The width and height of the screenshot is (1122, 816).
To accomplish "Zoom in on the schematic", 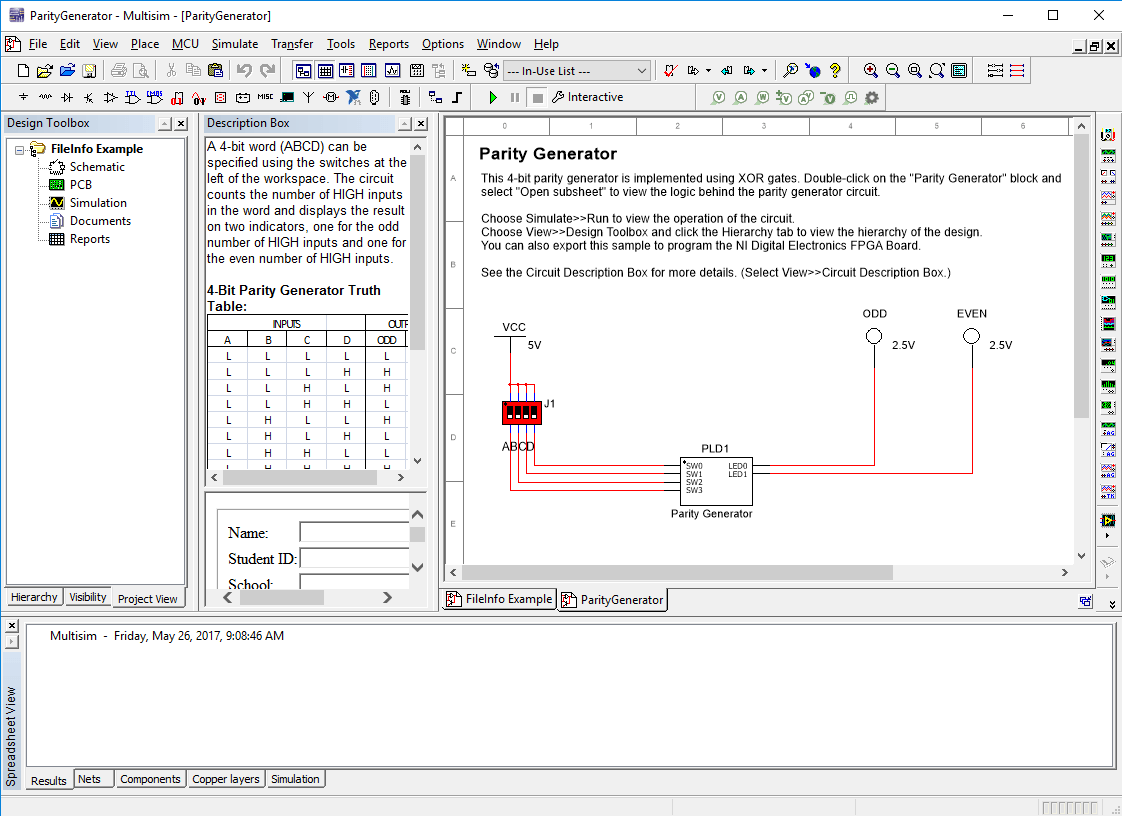I will point(870,70).
